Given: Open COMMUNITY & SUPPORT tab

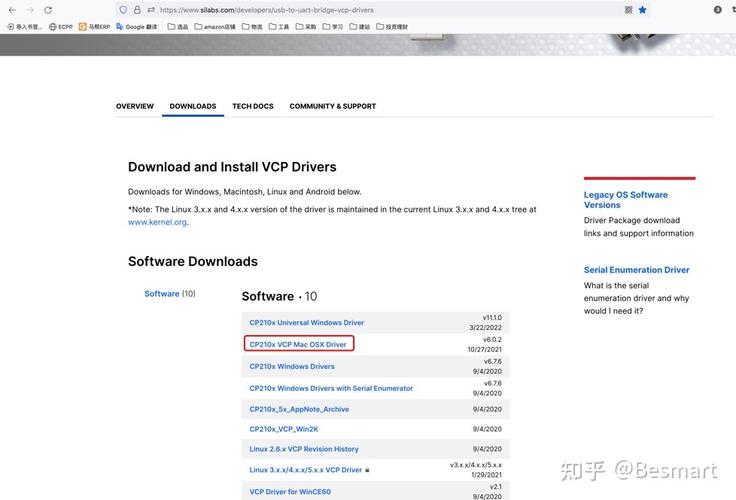Looking at the screenshot, I should coord(333,106).
